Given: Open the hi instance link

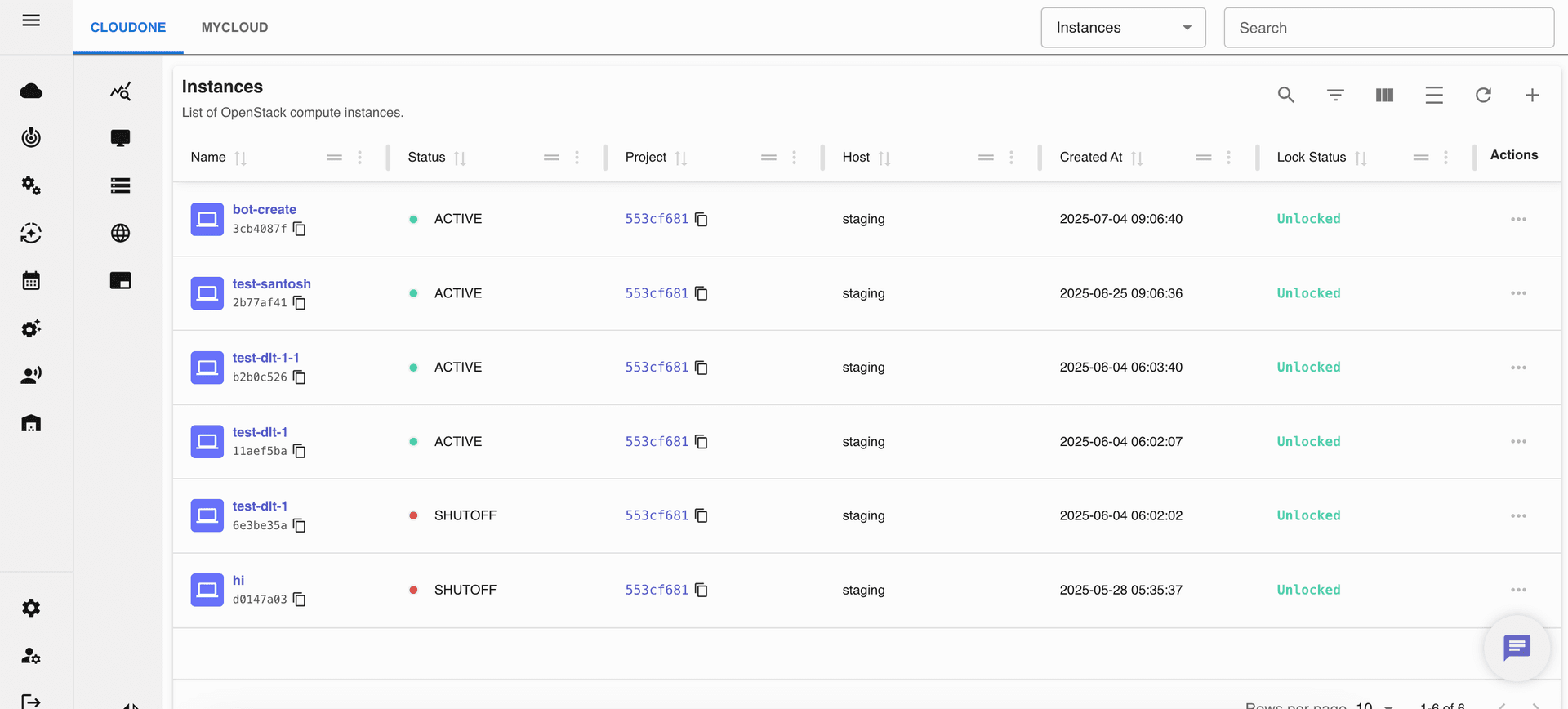Looking at the screenshot, I should tap(238, 580).
